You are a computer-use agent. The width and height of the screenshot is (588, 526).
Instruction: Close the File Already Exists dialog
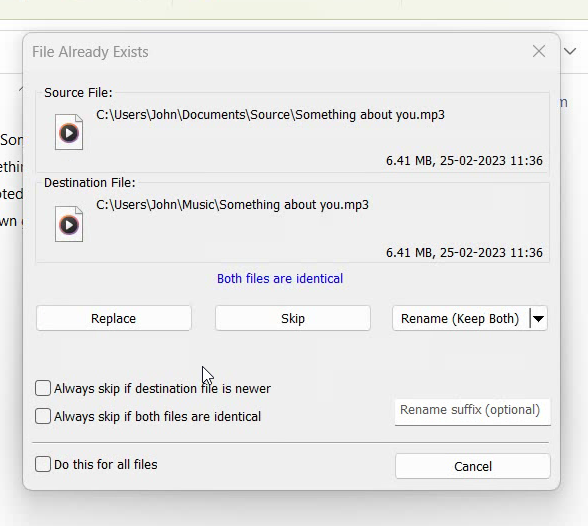point(539,51)
